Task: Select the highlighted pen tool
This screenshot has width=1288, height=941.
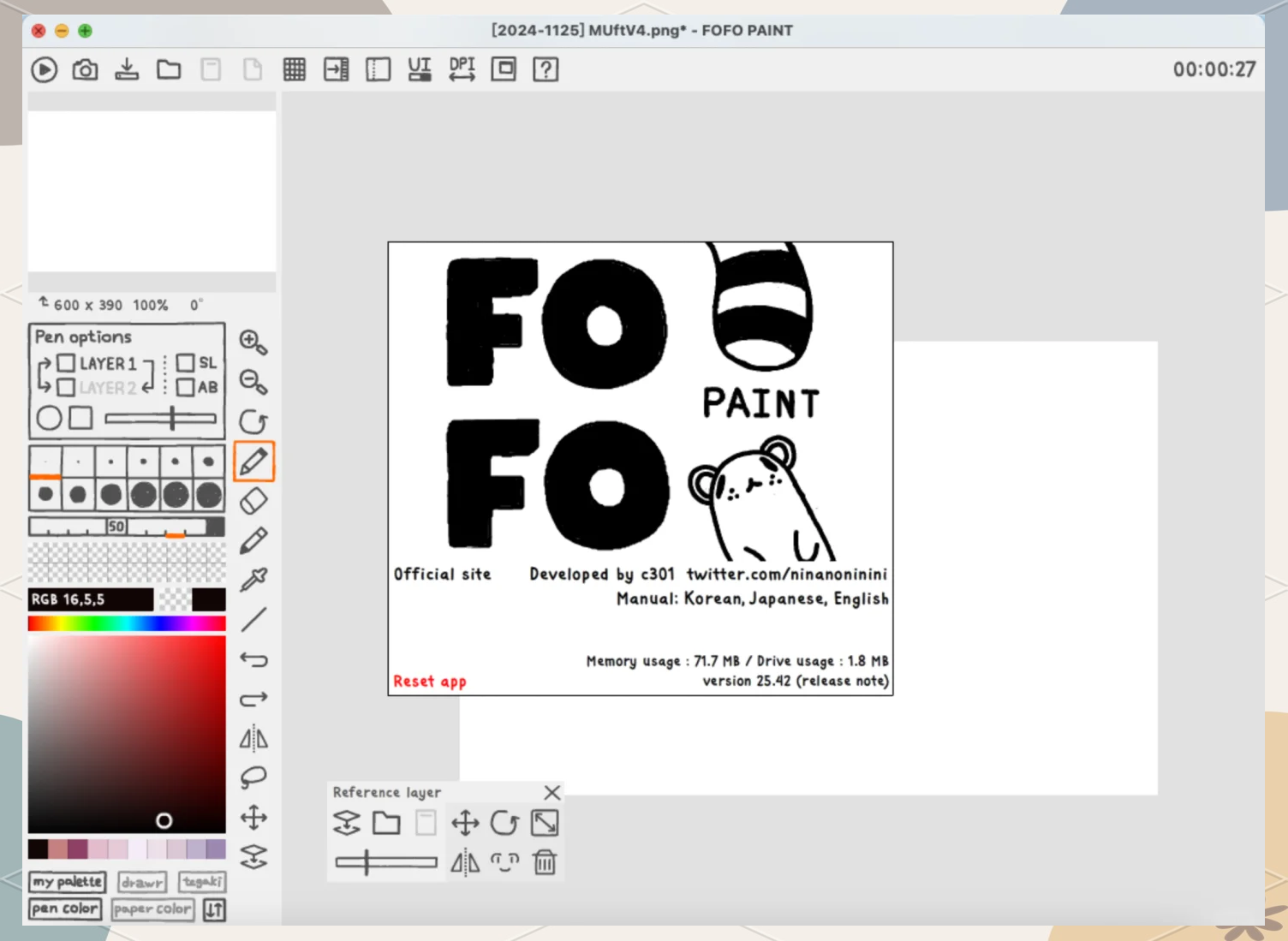Action: [x=253, y=462]
